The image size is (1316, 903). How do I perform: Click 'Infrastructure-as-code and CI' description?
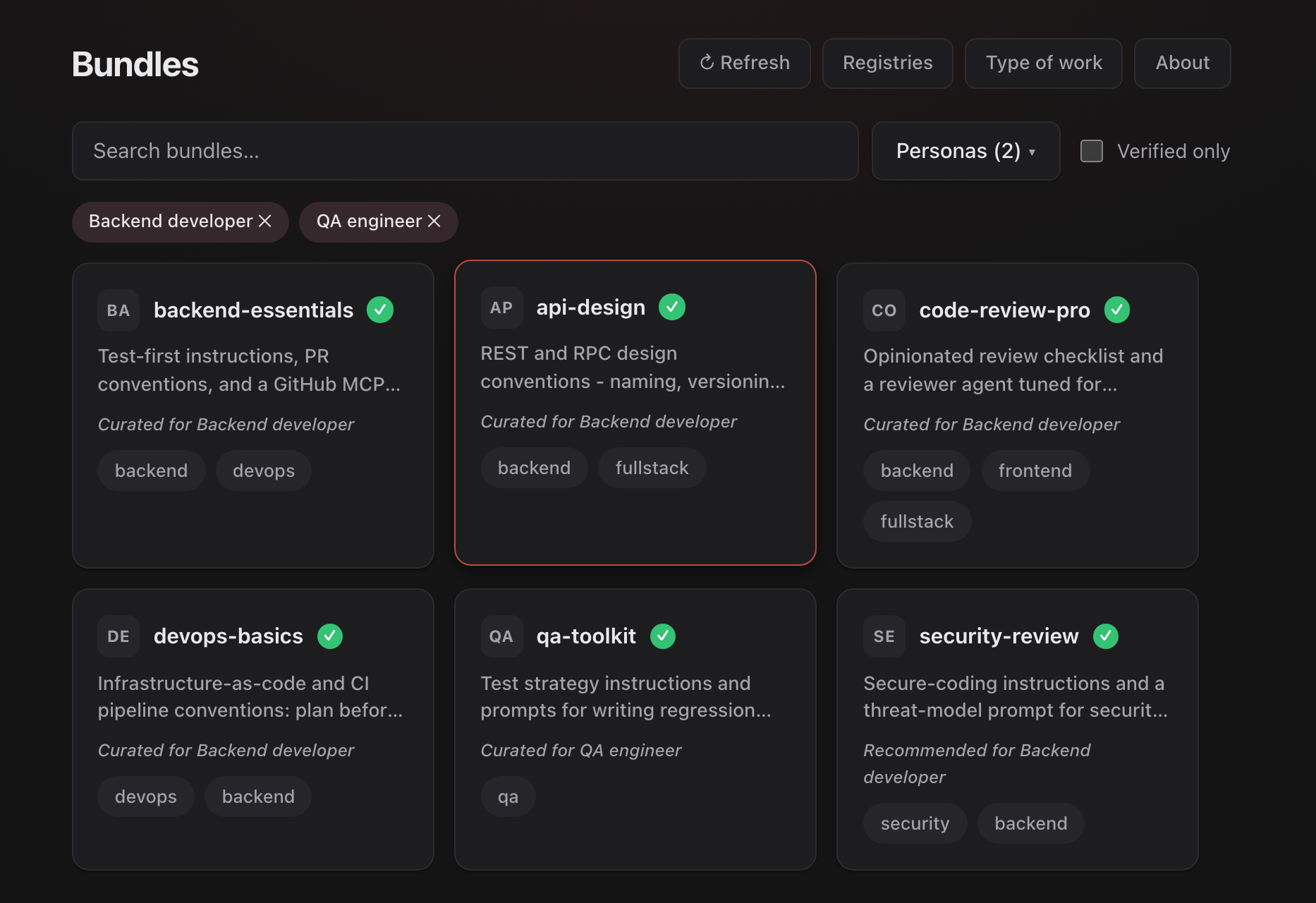(x=250, y=696)
